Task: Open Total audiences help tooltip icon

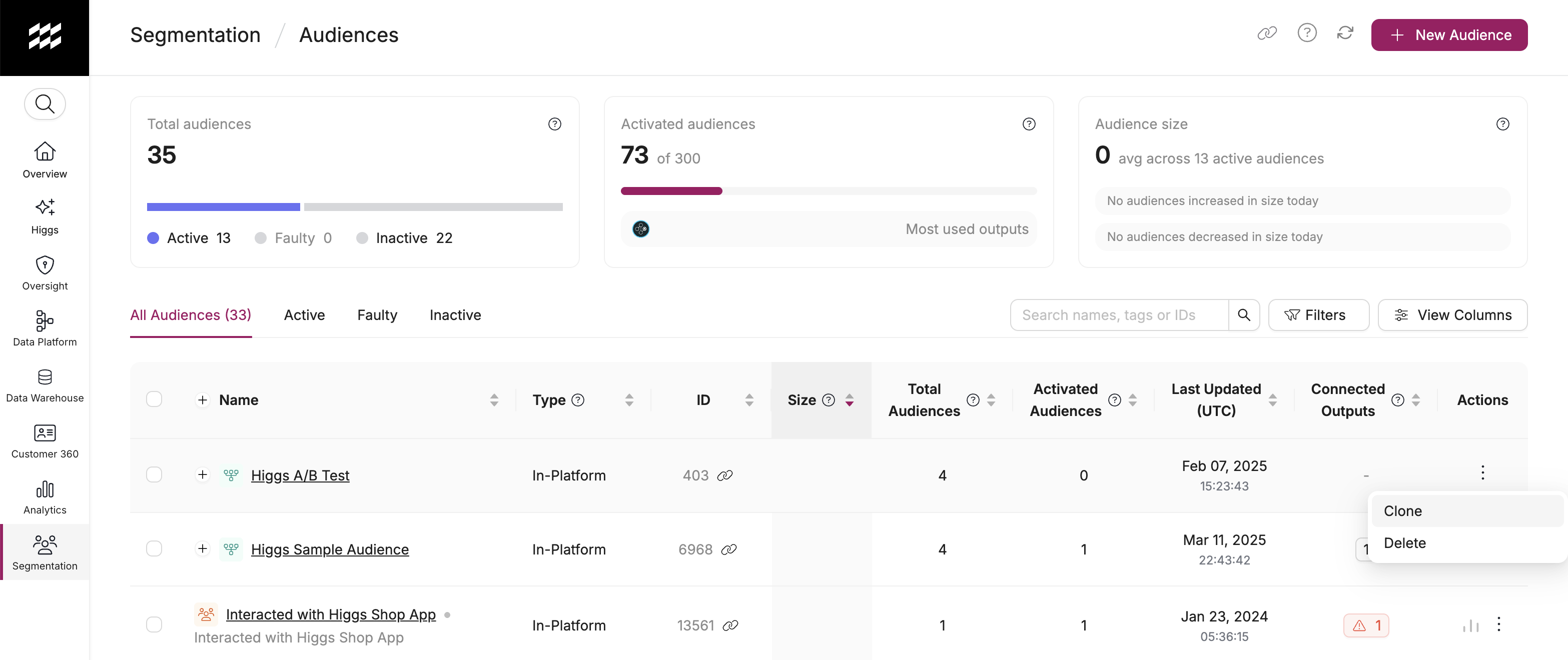Action: 554,124
